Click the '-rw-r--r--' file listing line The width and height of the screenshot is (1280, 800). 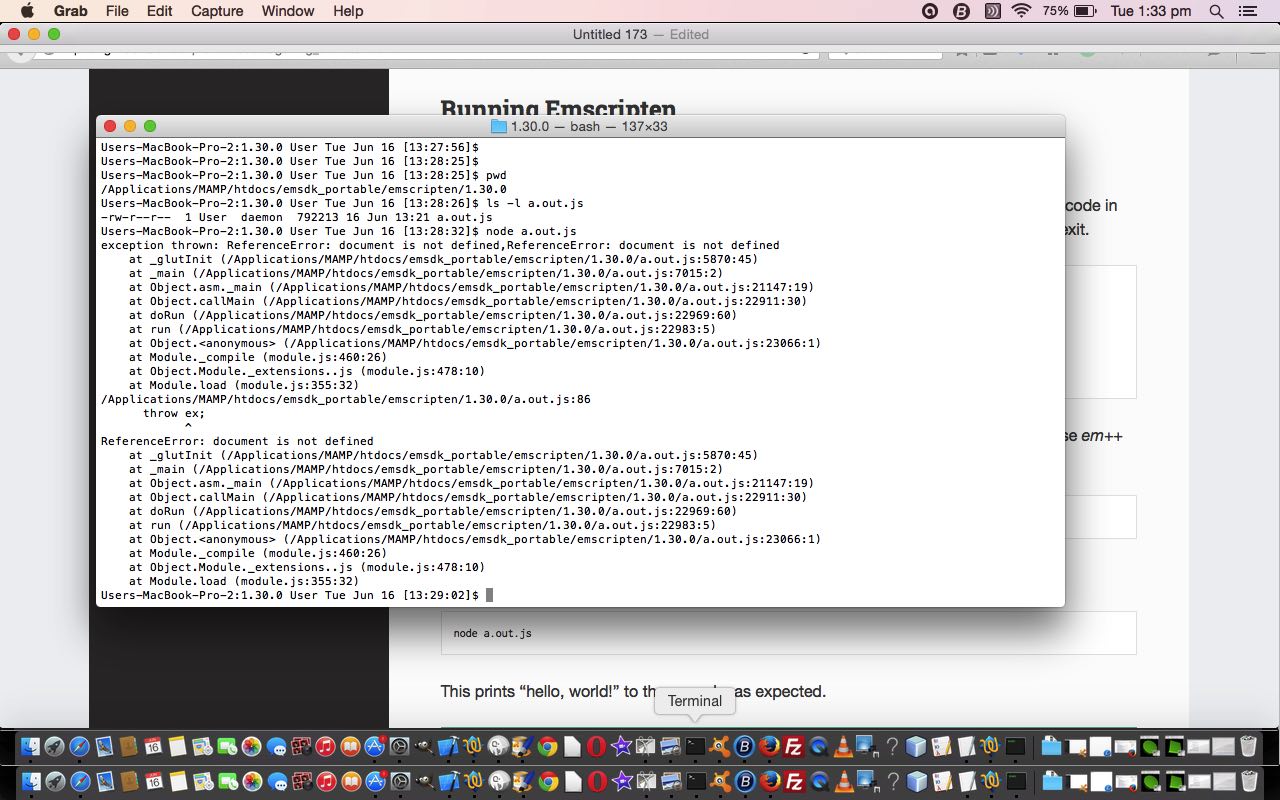coord(297,217)
